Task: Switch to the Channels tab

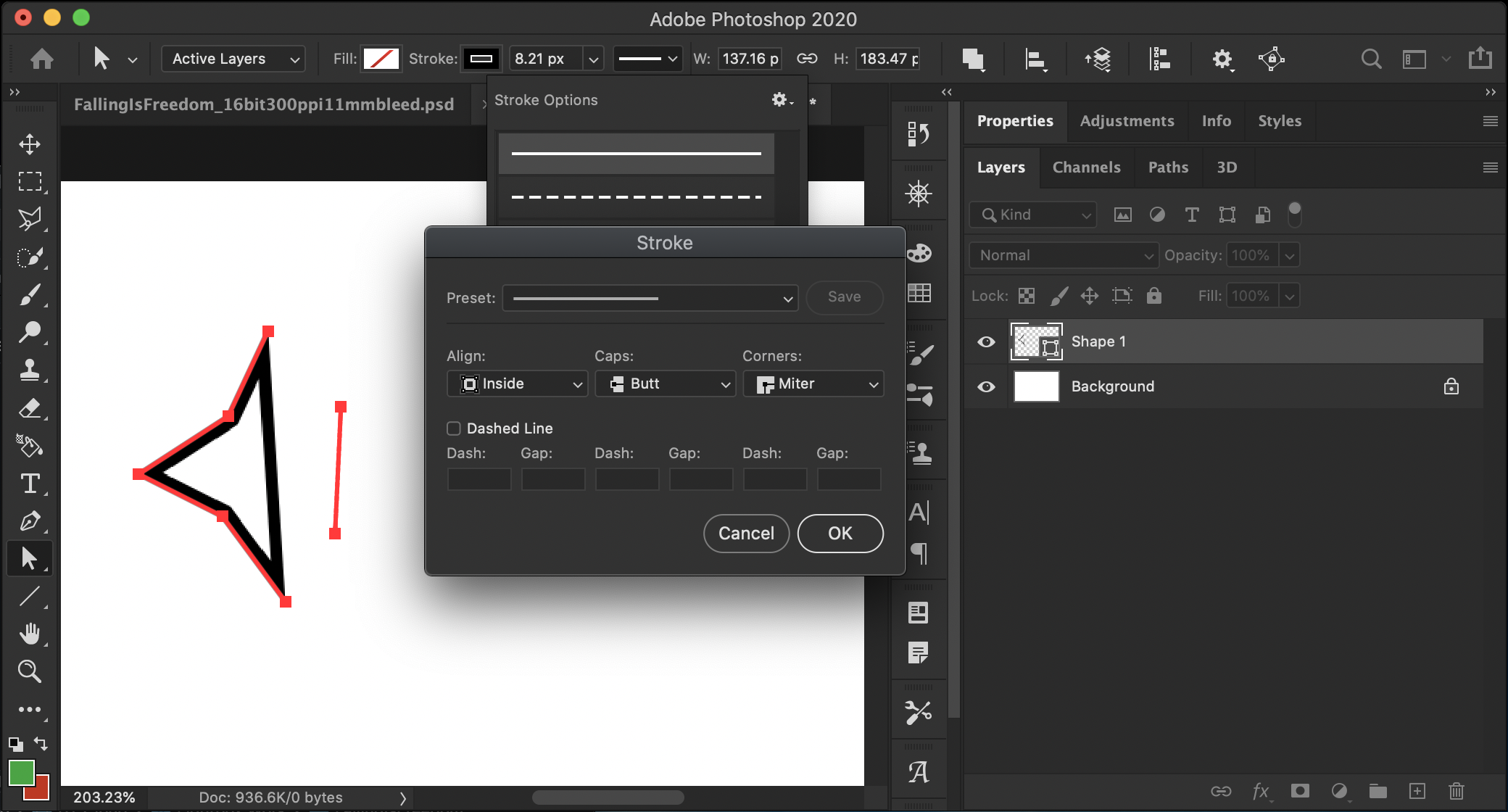Action: pyautogui.click(x=1086, y=167)
